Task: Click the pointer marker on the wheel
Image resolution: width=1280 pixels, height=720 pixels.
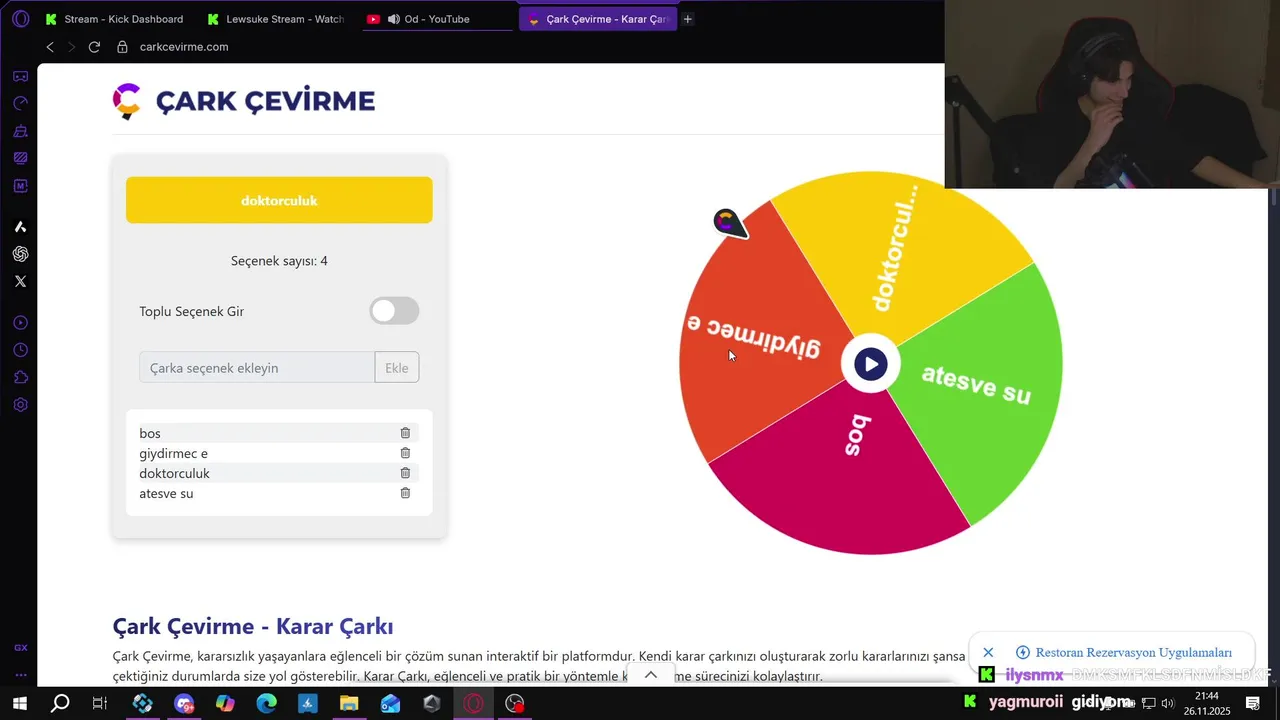Action: pos(729,223)
